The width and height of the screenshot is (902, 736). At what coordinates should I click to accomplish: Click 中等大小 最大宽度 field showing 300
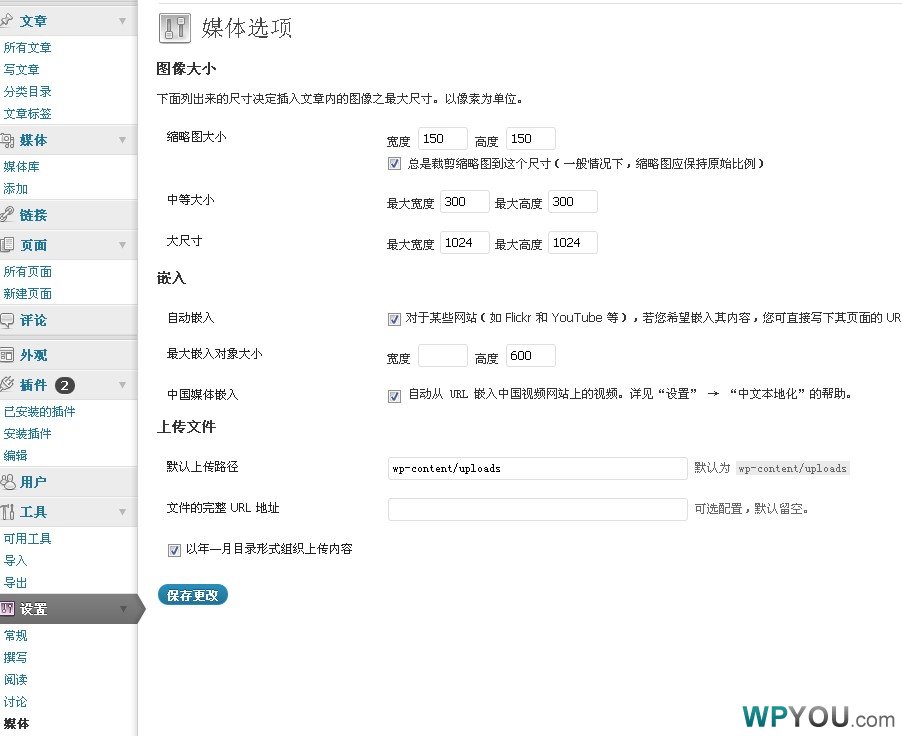click(x=465, y=201)
